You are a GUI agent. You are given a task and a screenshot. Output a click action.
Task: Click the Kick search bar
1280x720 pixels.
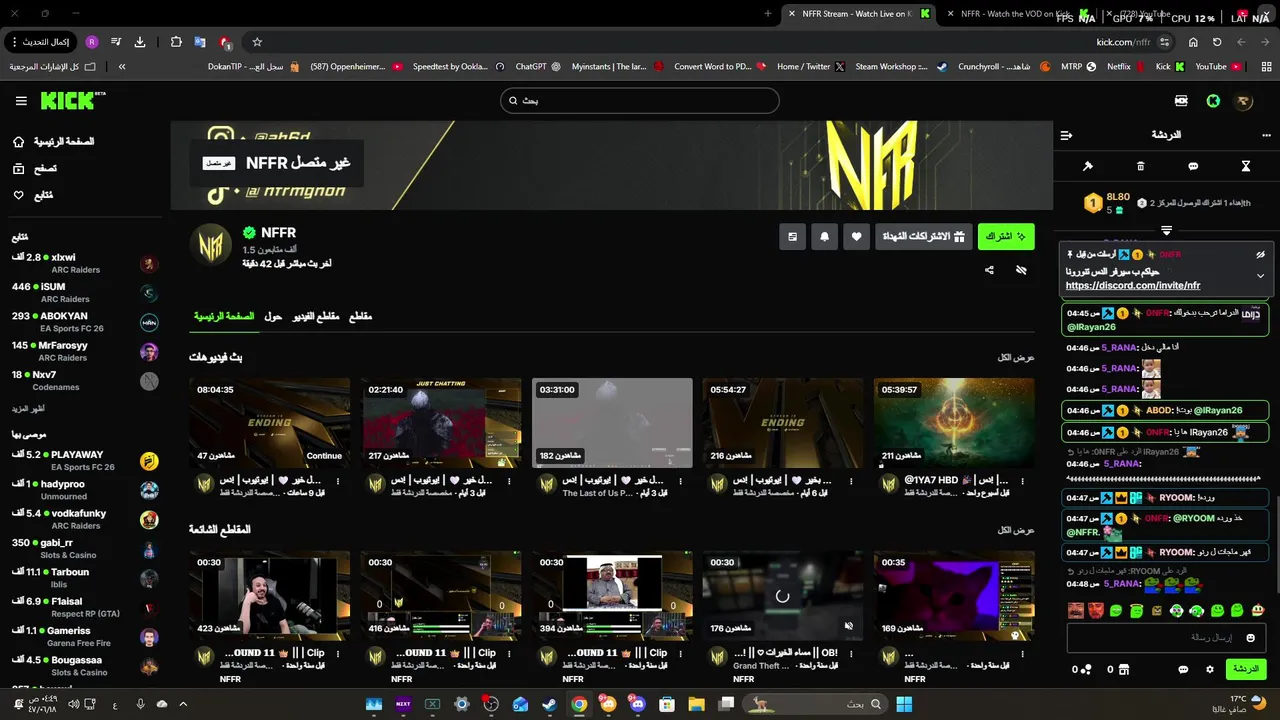[x=640, y=100]
